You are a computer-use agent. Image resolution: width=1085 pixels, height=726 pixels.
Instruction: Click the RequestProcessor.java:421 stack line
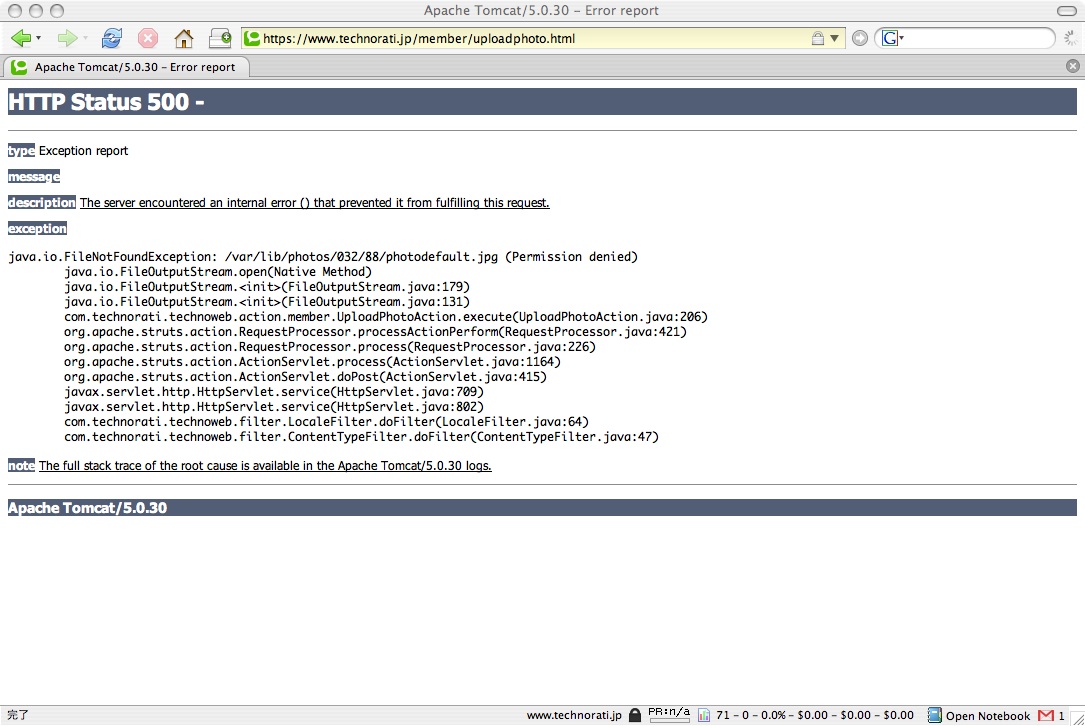(376, 332)
